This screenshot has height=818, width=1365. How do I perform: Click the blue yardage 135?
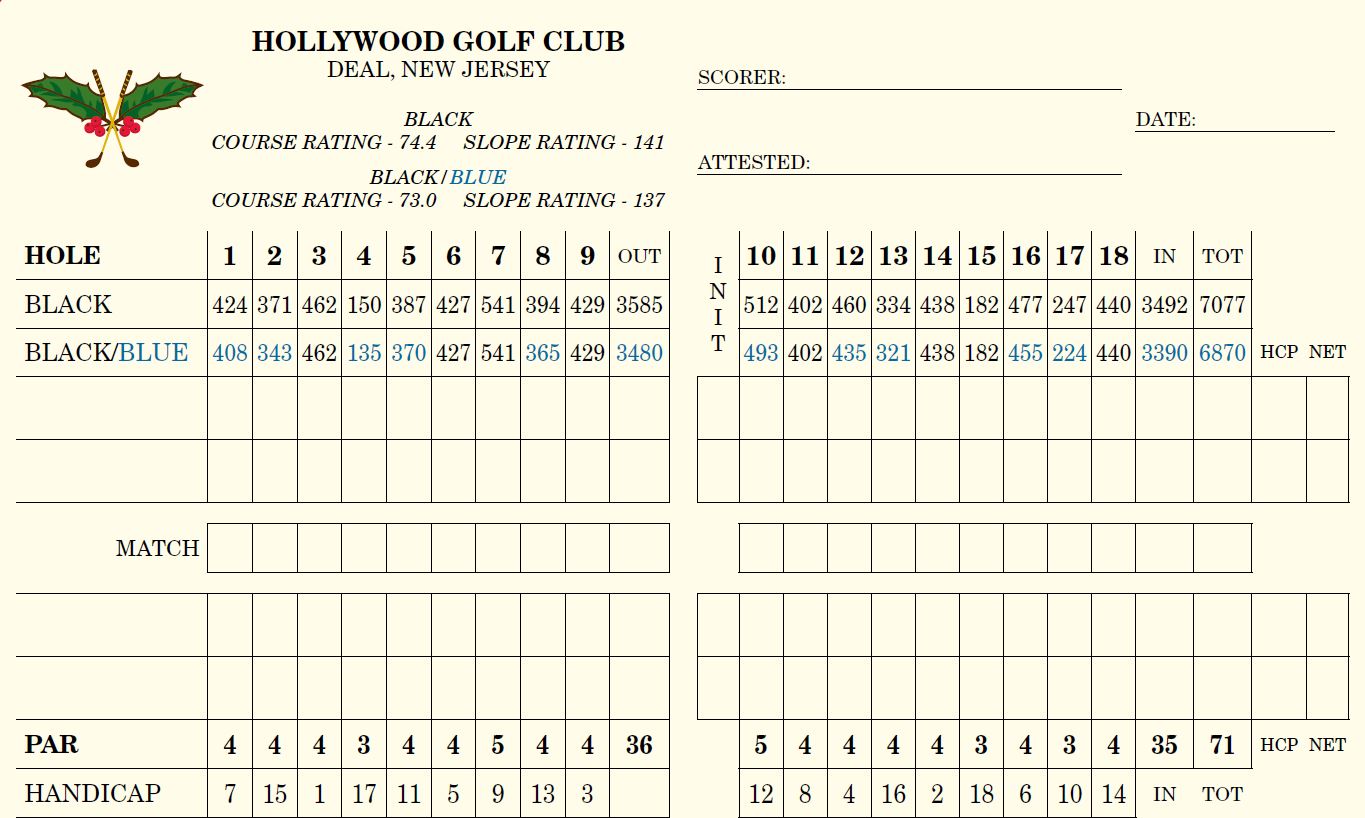tap(364, 353)
